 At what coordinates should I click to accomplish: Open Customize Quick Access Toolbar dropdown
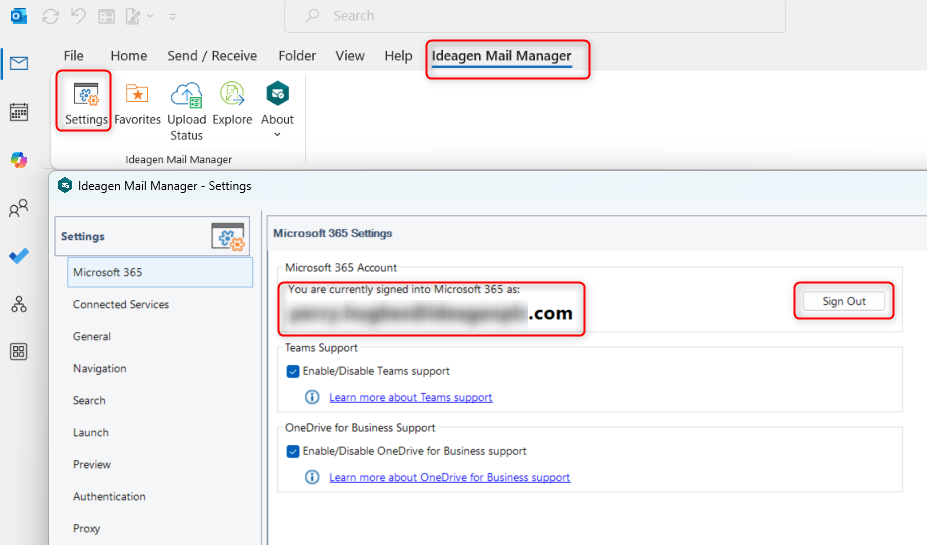click(173, 17)
